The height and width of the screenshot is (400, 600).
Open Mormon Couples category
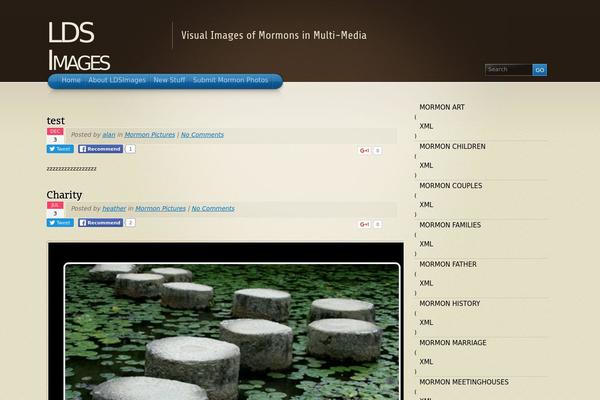[451, 186]
